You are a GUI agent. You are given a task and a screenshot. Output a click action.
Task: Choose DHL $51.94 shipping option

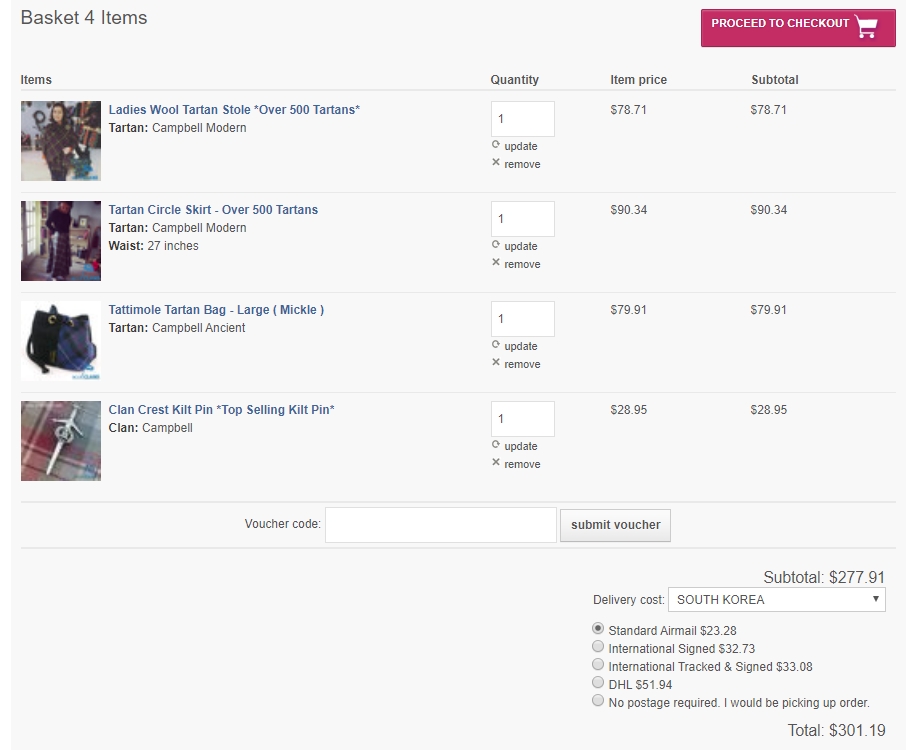(x=598, y=683)
